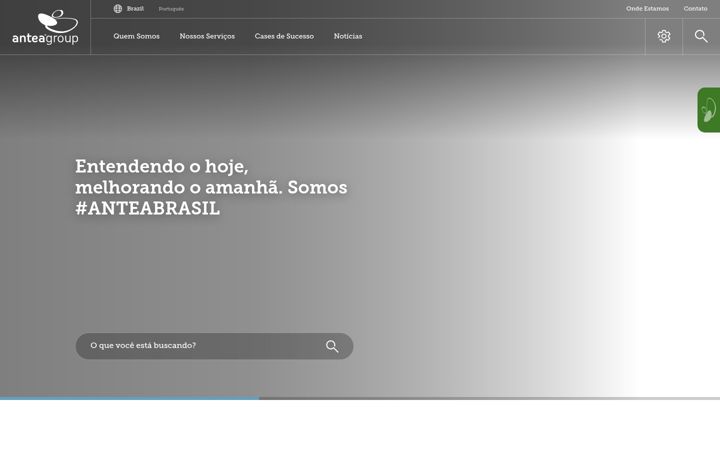Open the header search magnifier icon
This screenshot has width=720, height=450.
pos(701,36)
